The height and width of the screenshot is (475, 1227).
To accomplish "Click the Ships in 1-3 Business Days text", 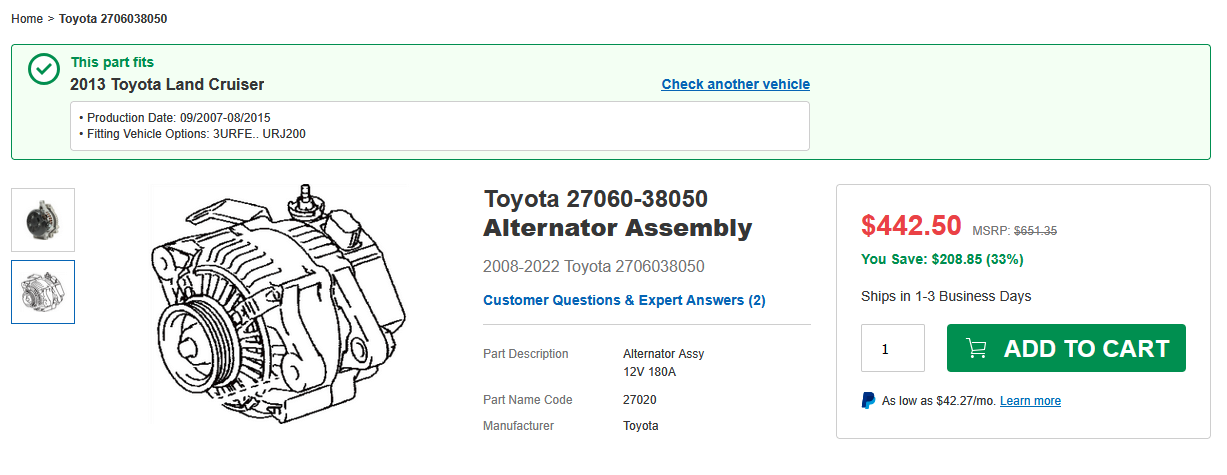I will (945, 296).
